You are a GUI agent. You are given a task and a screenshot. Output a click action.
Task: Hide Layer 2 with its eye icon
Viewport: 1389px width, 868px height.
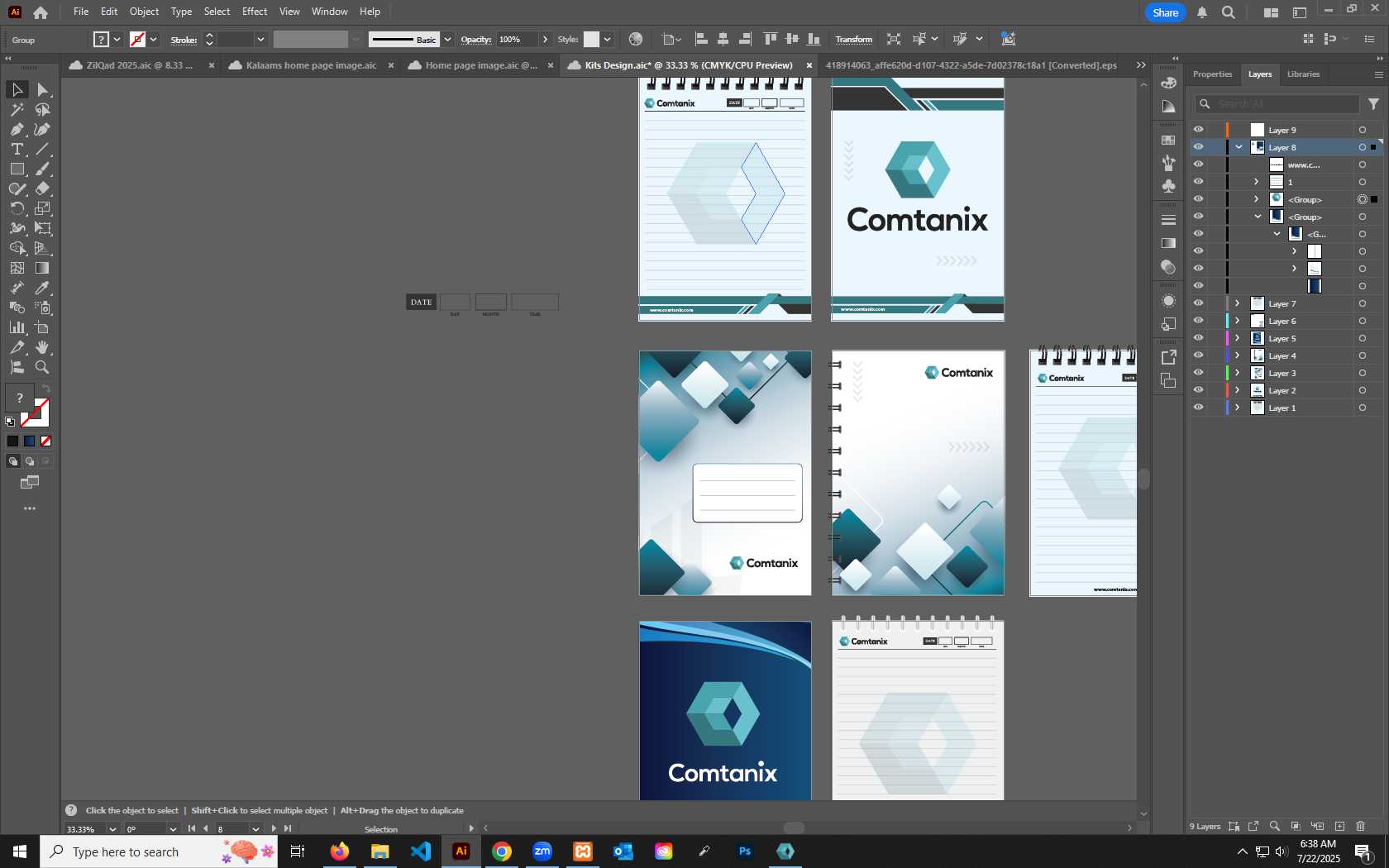1198,390
